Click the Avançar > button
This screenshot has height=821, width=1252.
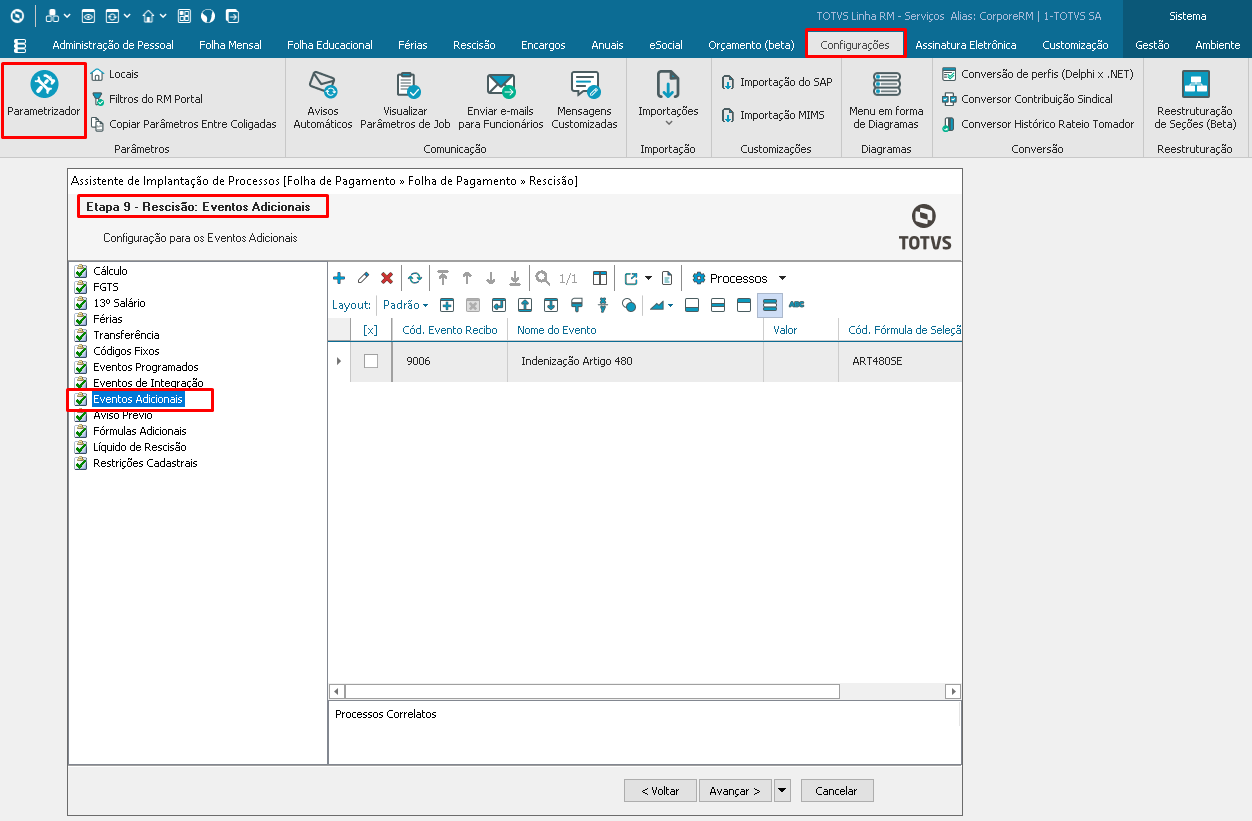[x=735, y=790]
